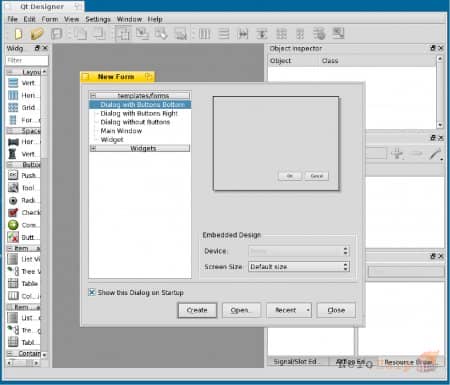450x385 pixels.
Task: Click the Widget Box Filter field
Action: (x=27, y=60)
